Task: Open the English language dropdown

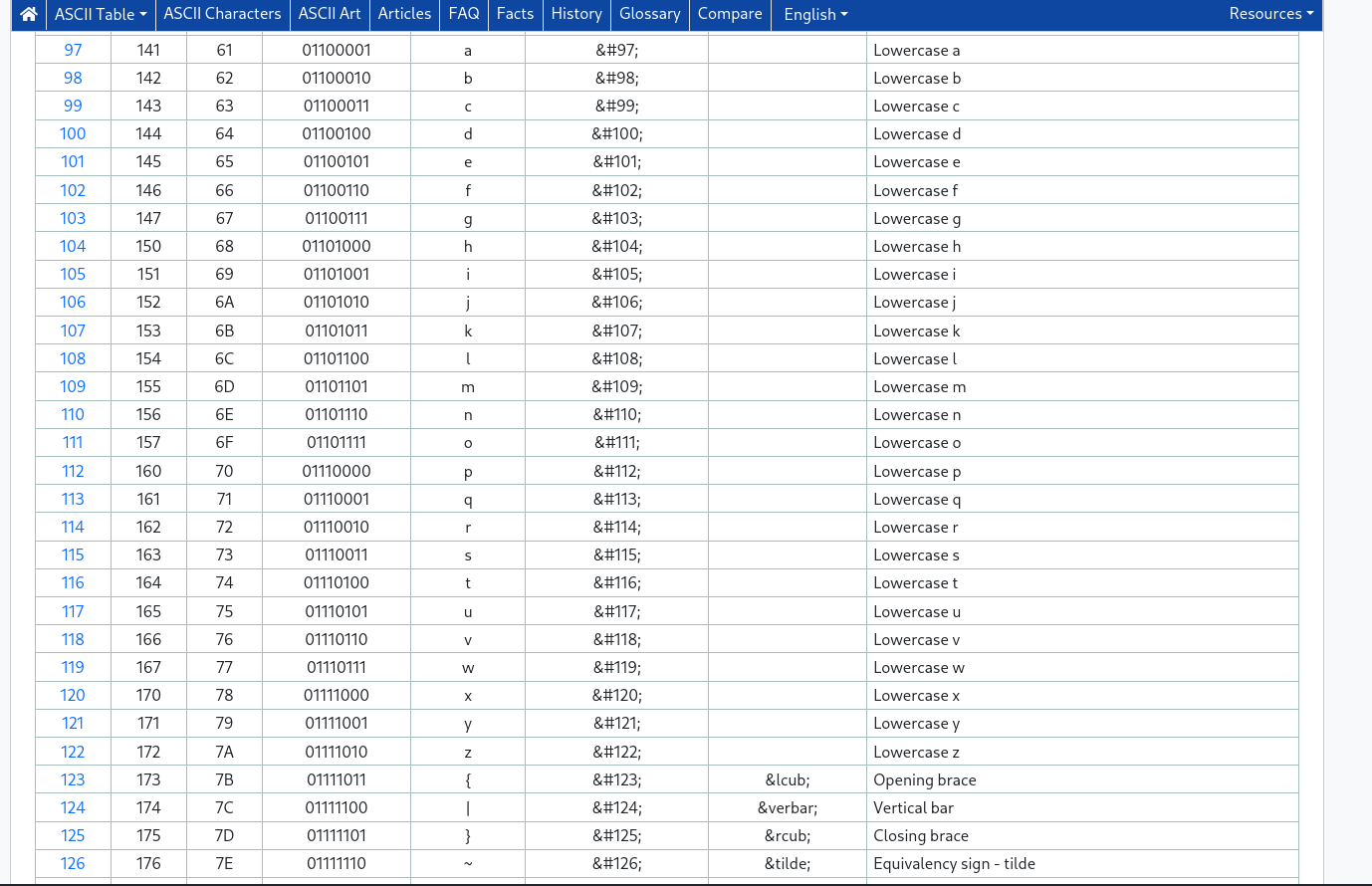Action: (815, 14)
